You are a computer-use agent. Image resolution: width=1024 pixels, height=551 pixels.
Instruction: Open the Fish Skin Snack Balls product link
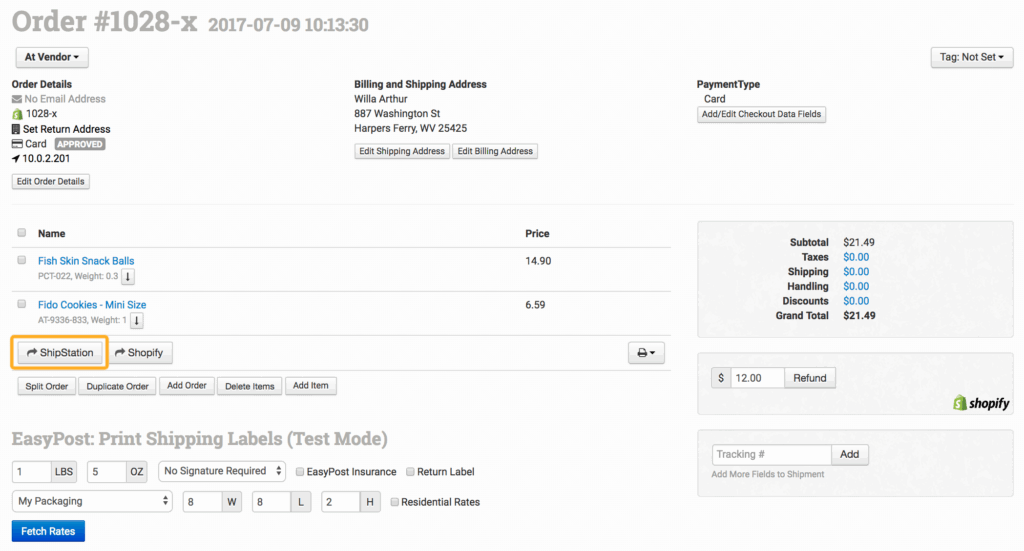(x=86, y=261)
